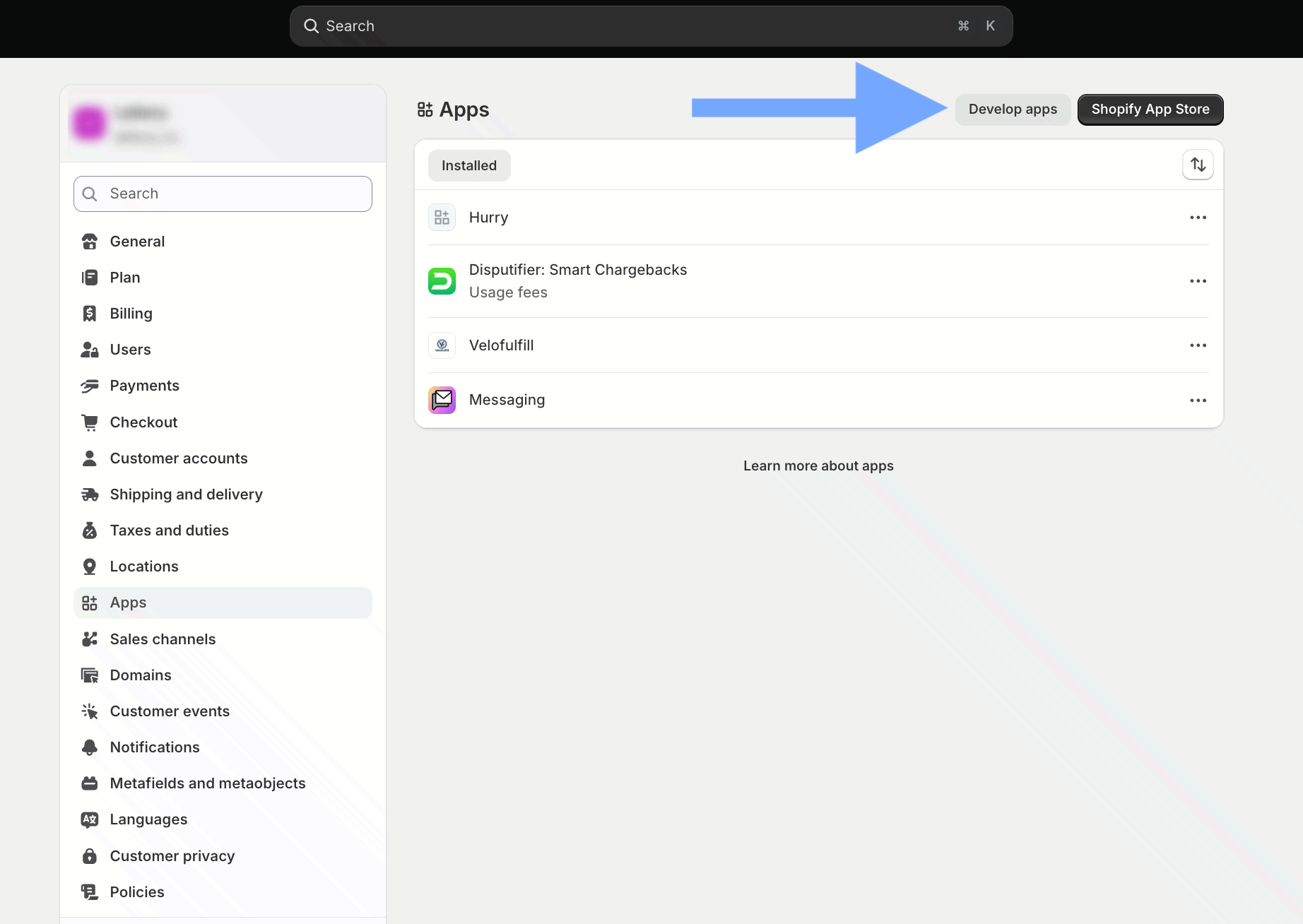This screenshot has height=924, width=1303.
Task: Click the magnifier icon in top Search bar
Action: [x=311, y=26]
